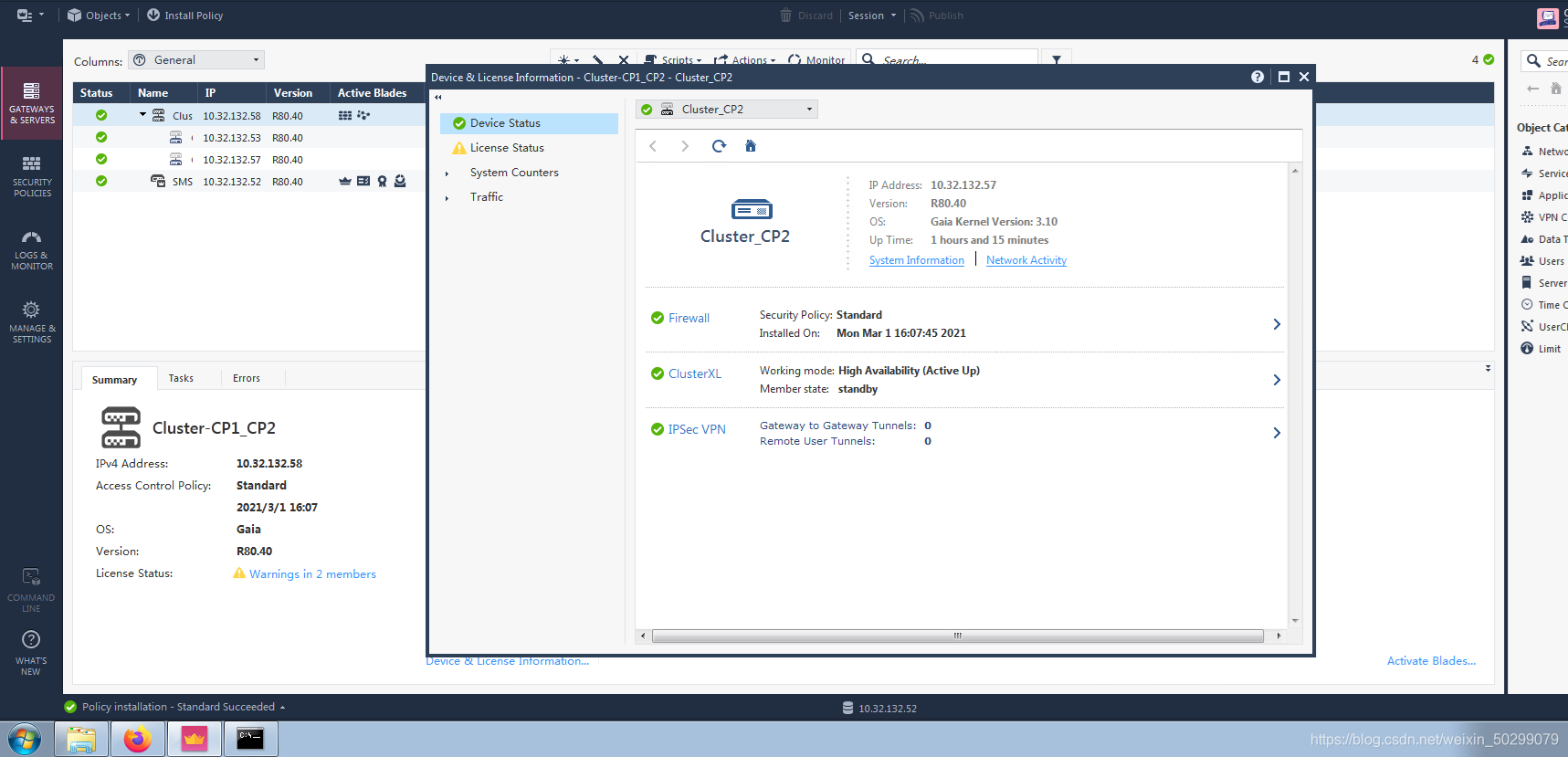Viewport: 1568px width, 757px height.
Task: Open the Session dropdown
Action: point(872,16)
